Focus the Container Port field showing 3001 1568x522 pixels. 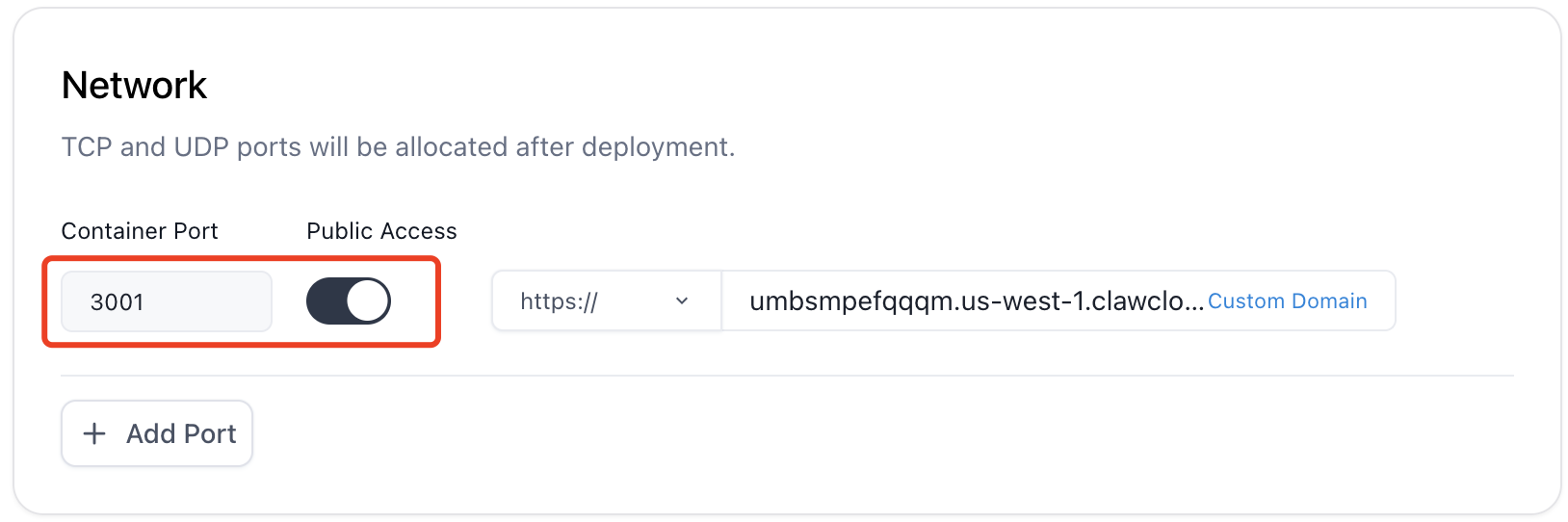(166, 301)
